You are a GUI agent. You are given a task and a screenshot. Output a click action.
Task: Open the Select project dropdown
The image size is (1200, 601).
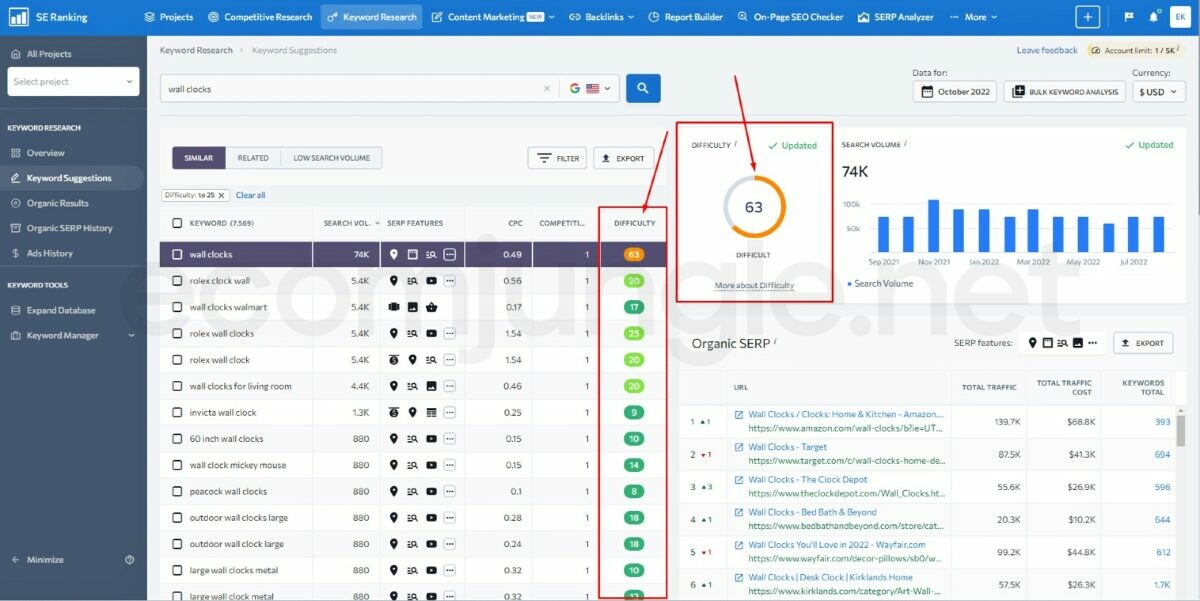[x=74, y=82]
